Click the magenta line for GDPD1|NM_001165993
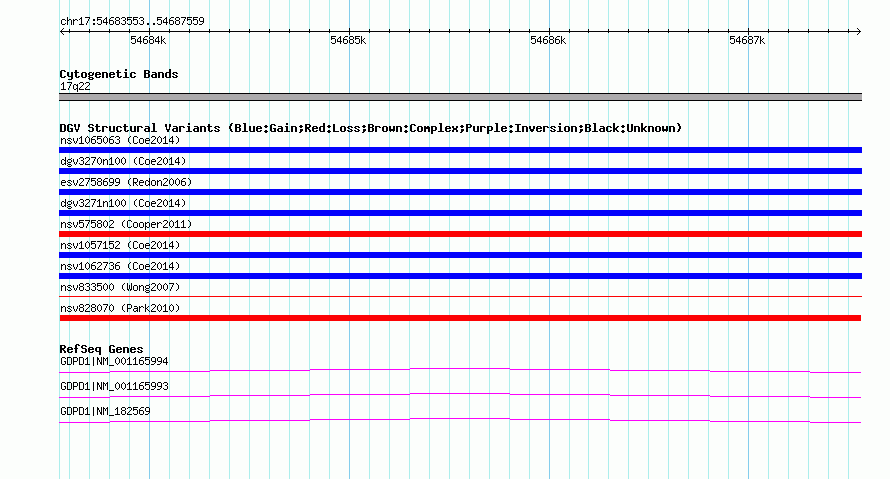This screenshot has width=890, height=479. [460, 396]
